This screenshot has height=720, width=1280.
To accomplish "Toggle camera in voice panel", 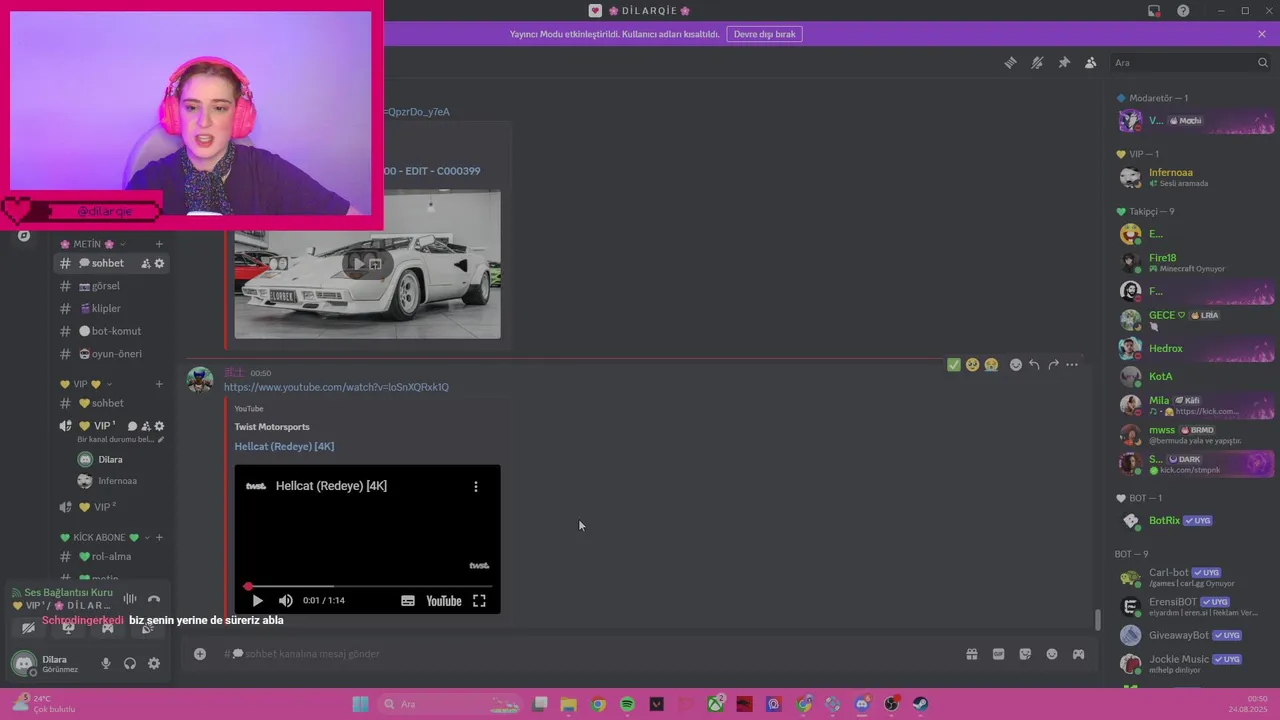I will point(28,628).
